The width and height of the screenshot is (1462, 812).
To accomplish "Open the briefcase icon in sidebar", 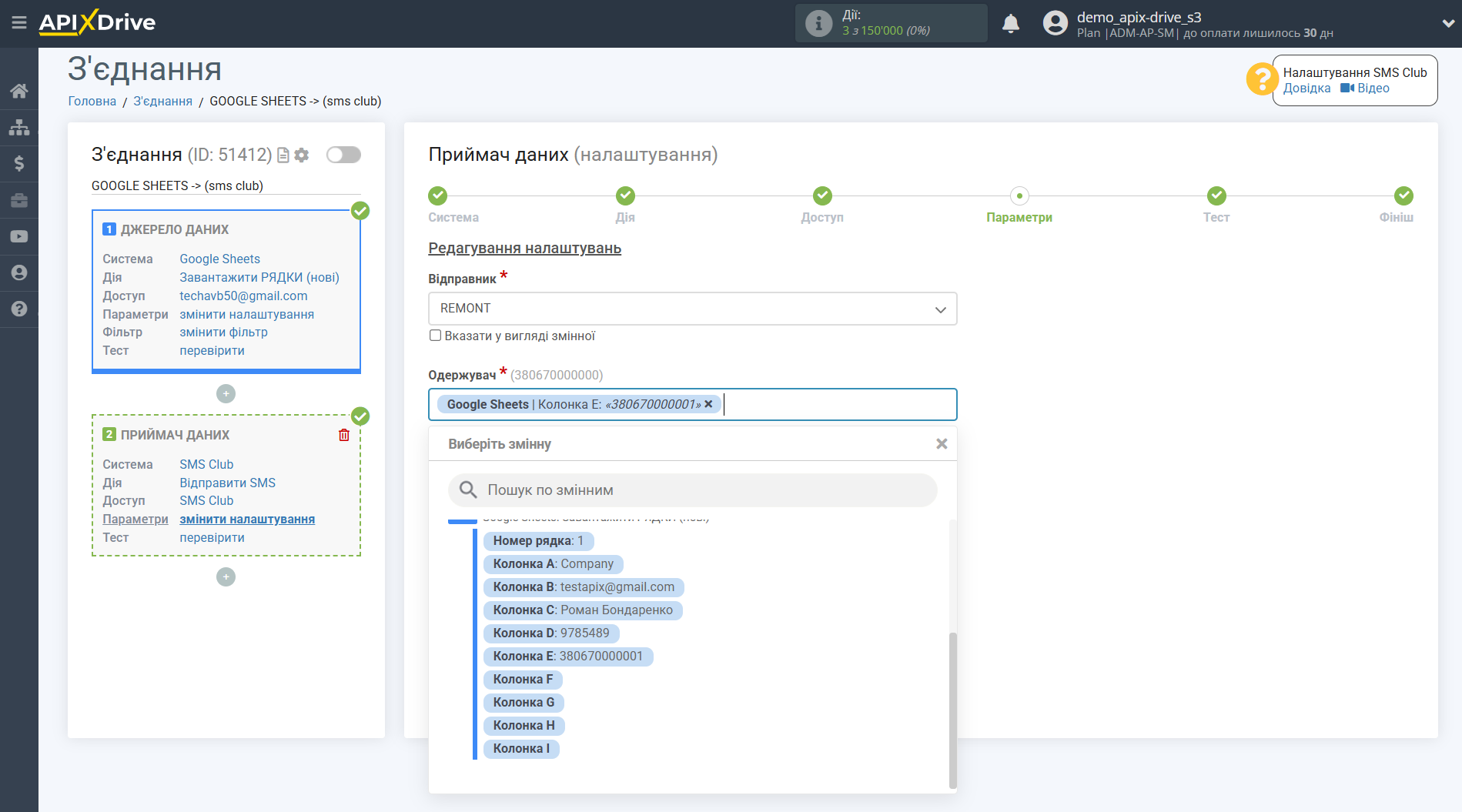I will (19, 200).
